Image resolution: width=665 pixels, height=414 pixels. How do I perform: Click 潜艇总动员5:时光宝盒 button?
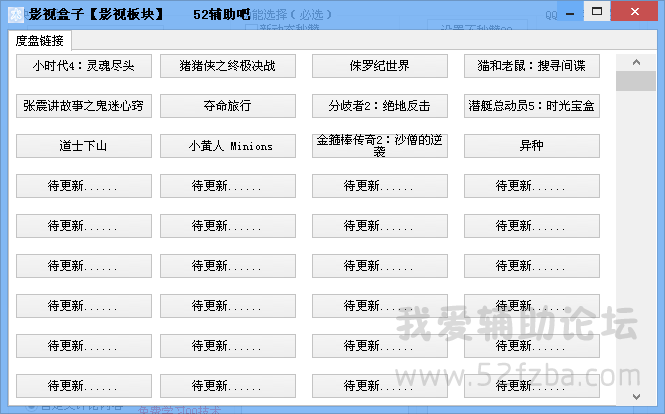(x=532, y=106)
